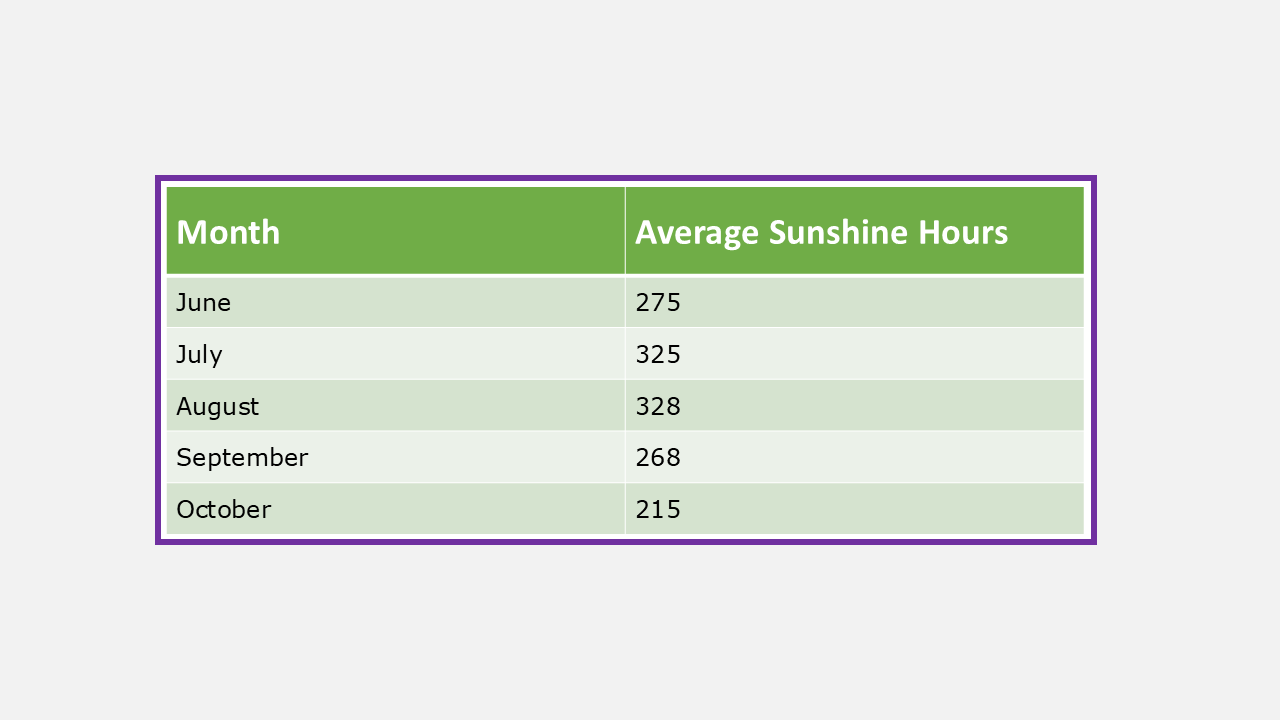Click gray slide background right of table
1280x720 pixels.
click(1188, 360)
